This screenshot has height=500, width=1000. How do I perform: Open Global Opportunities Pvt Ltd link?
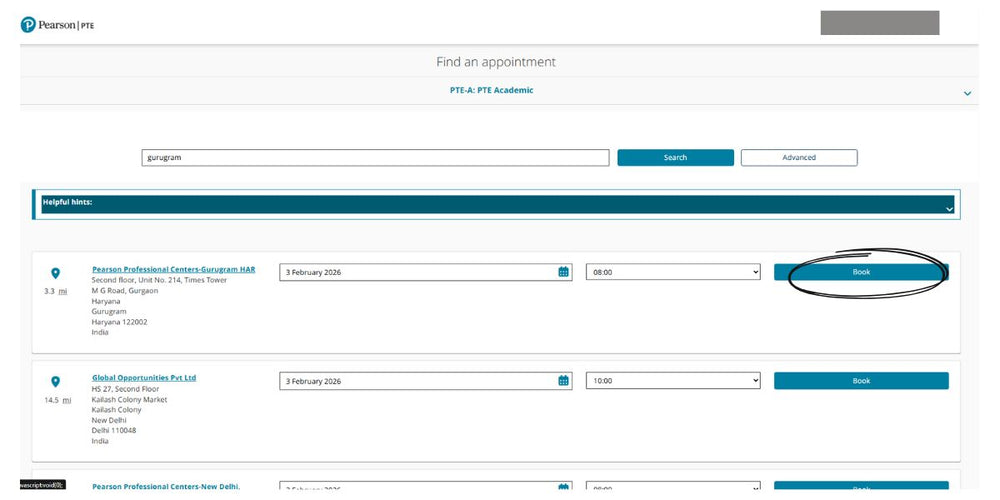pos(144,378)
